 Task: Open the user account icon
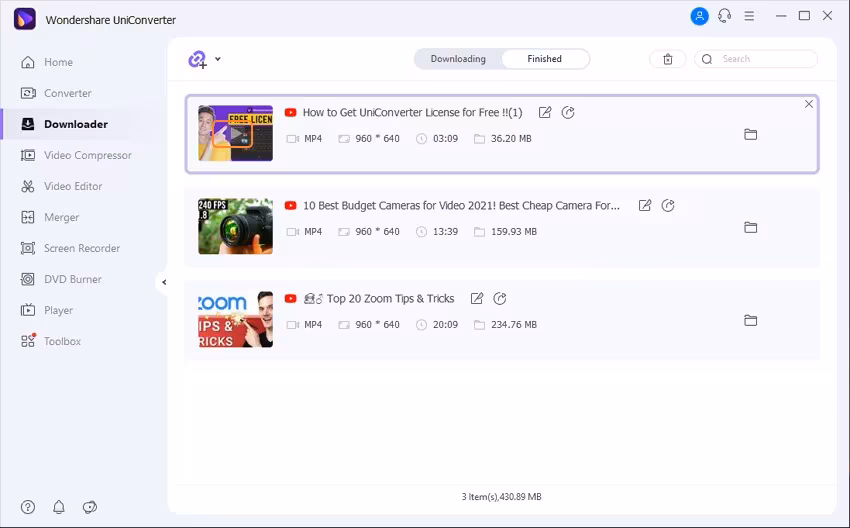point(699,16)
